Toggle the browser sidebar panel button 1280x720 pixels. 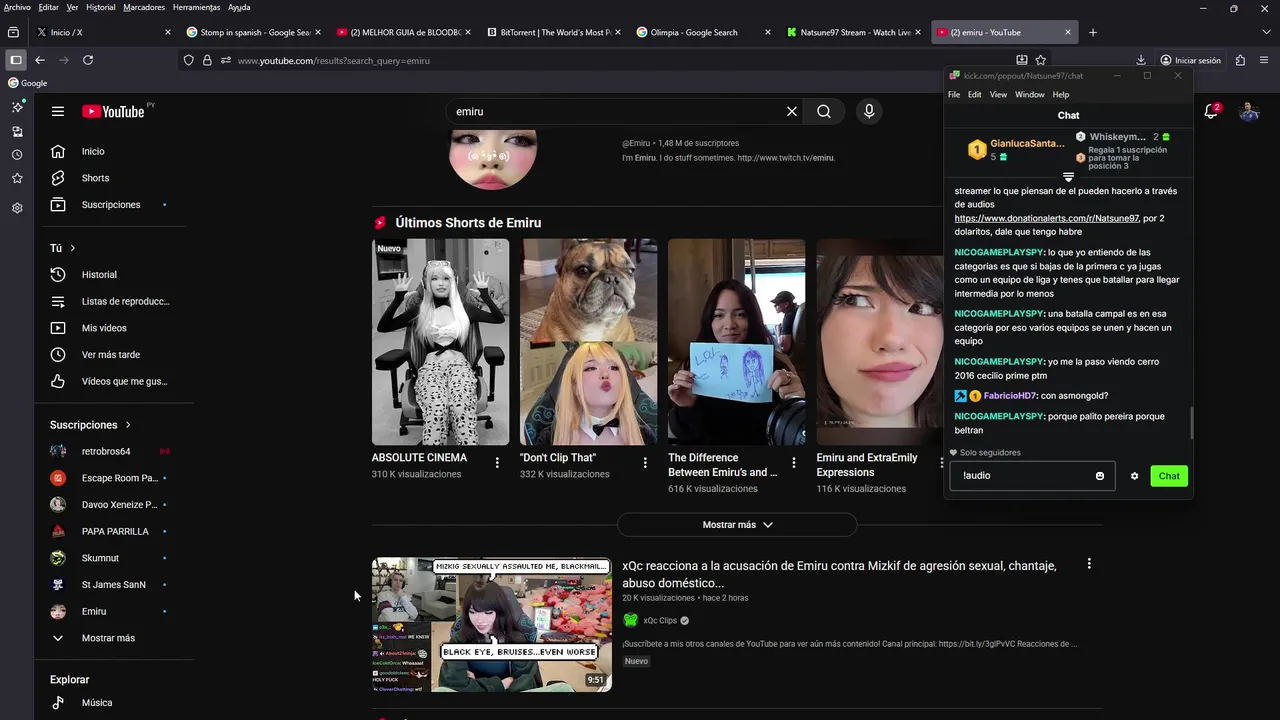point(15,60)
